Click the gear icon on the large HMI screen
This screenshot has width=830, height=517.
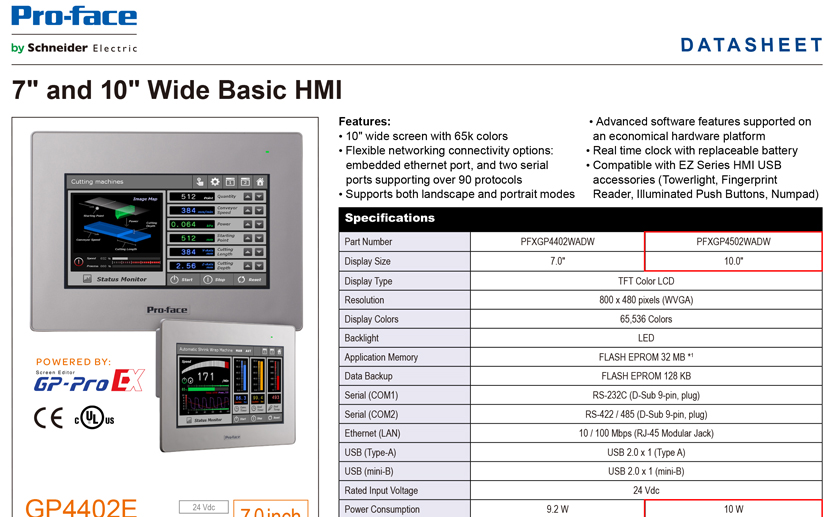215,182
